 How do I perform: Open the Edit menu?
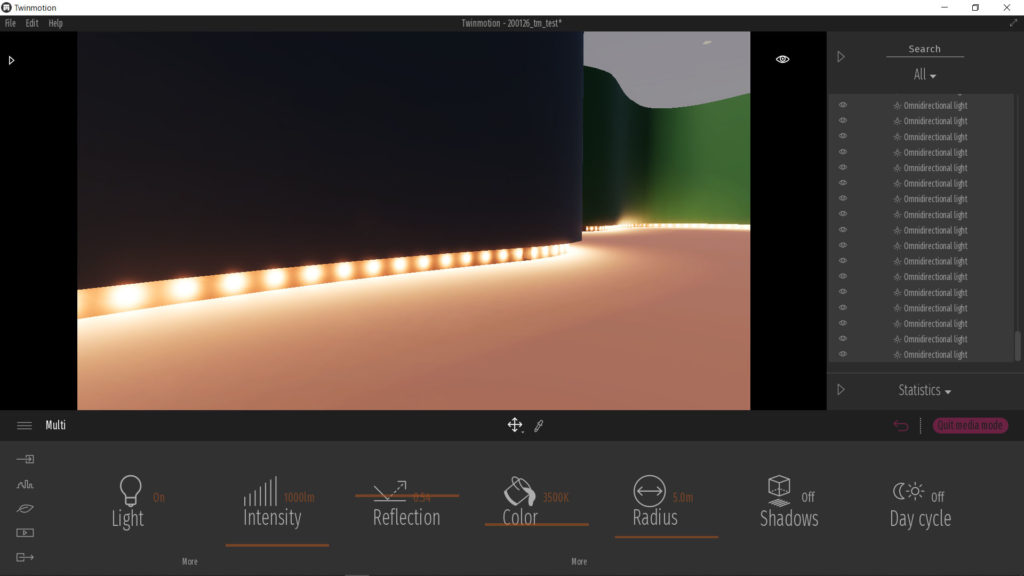pyautogui.click(x=29, y=22)
